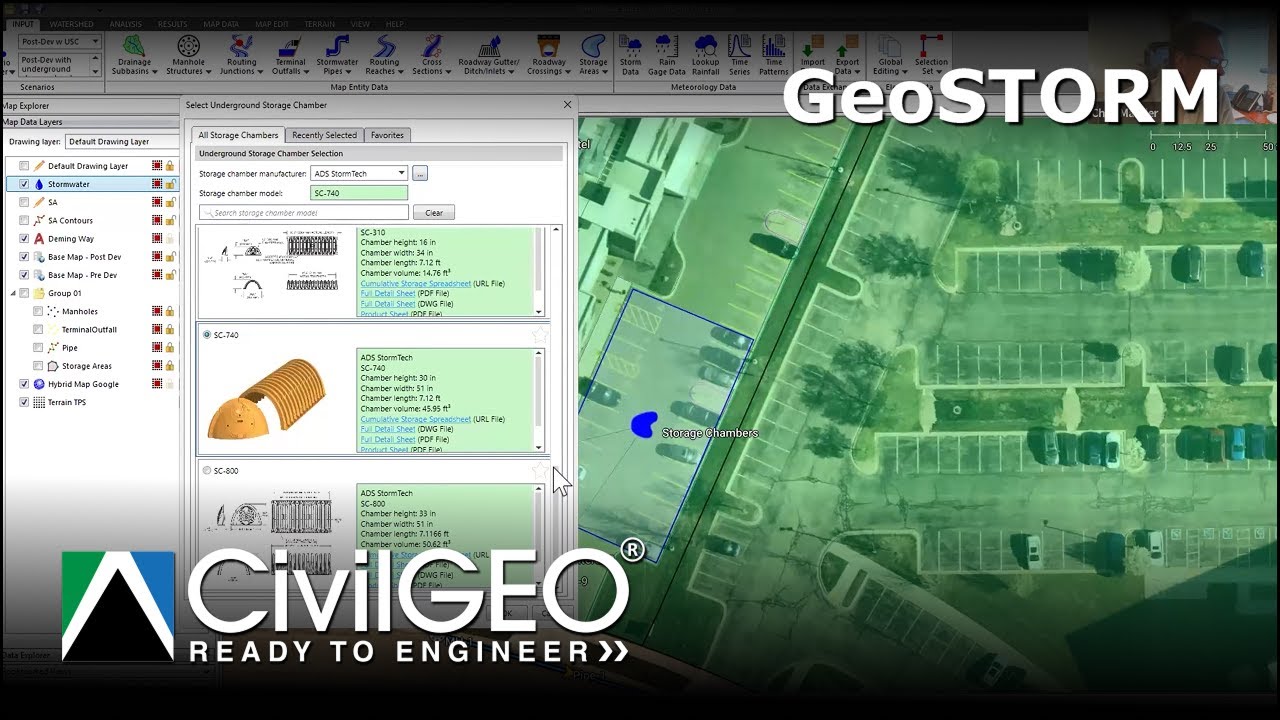This screenshot has height=720, width=1280.
Task: Click the Storage chamber model field SC-740
Action: pyautogui.click(x=359, y=193)
